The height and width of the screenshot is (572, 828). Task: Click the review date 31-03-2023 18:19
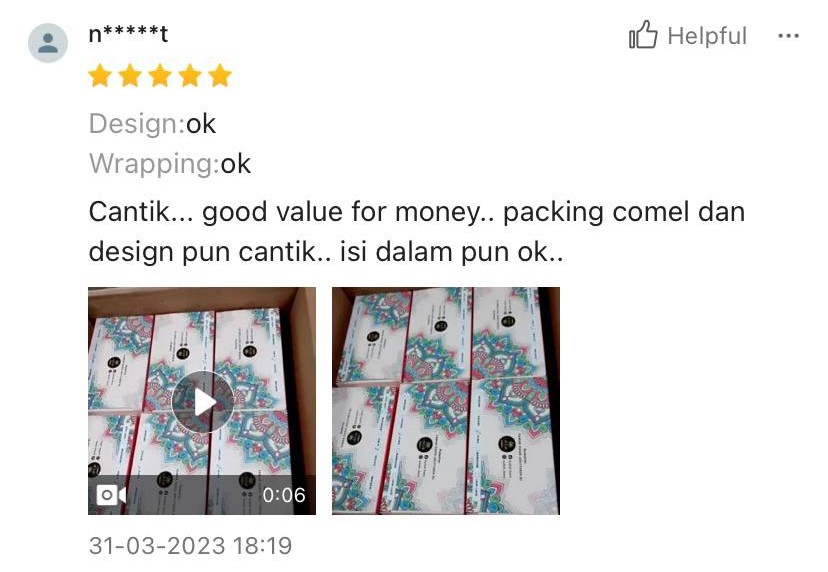click(x=190, y=546)
